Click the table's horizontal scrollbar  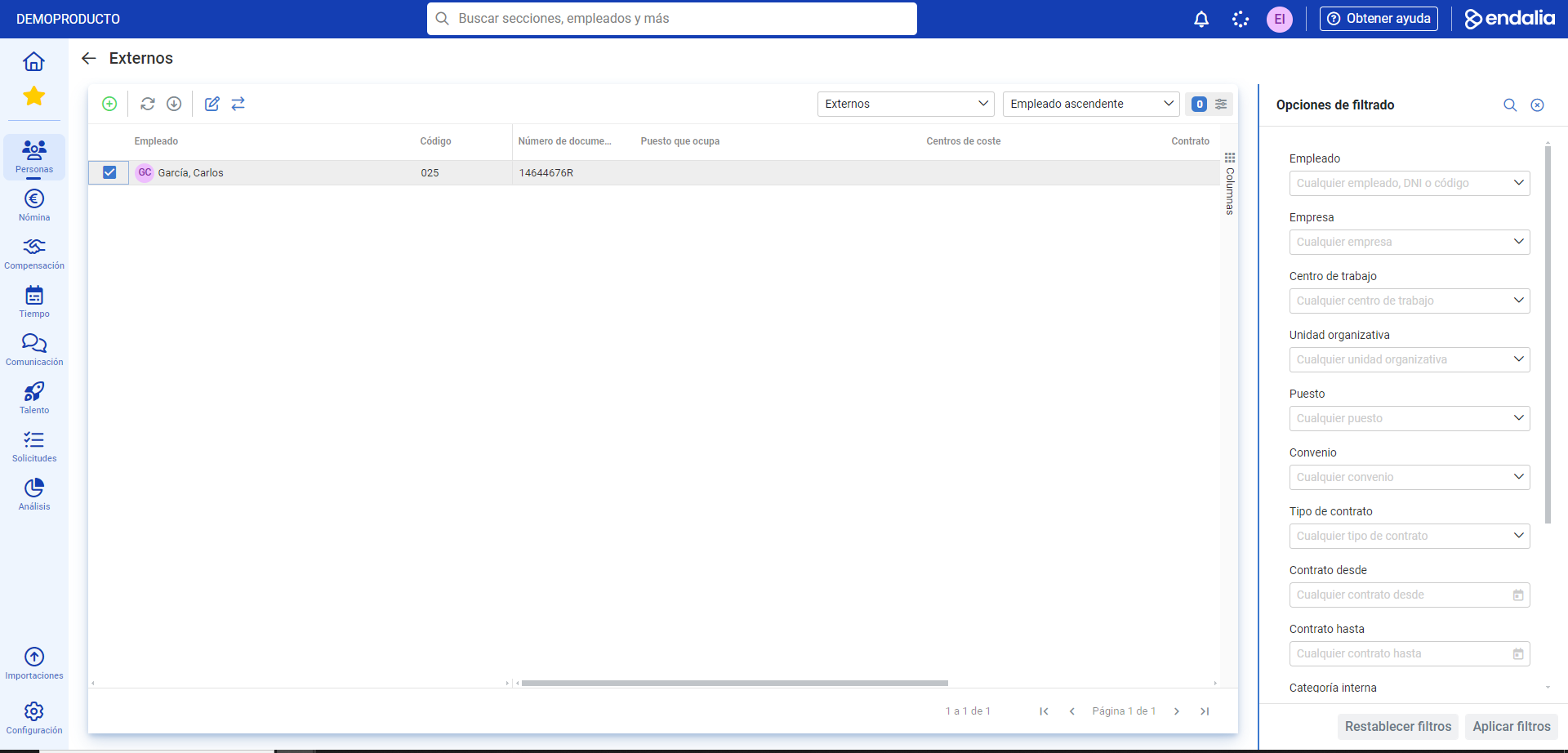click(x=735, y=683)
